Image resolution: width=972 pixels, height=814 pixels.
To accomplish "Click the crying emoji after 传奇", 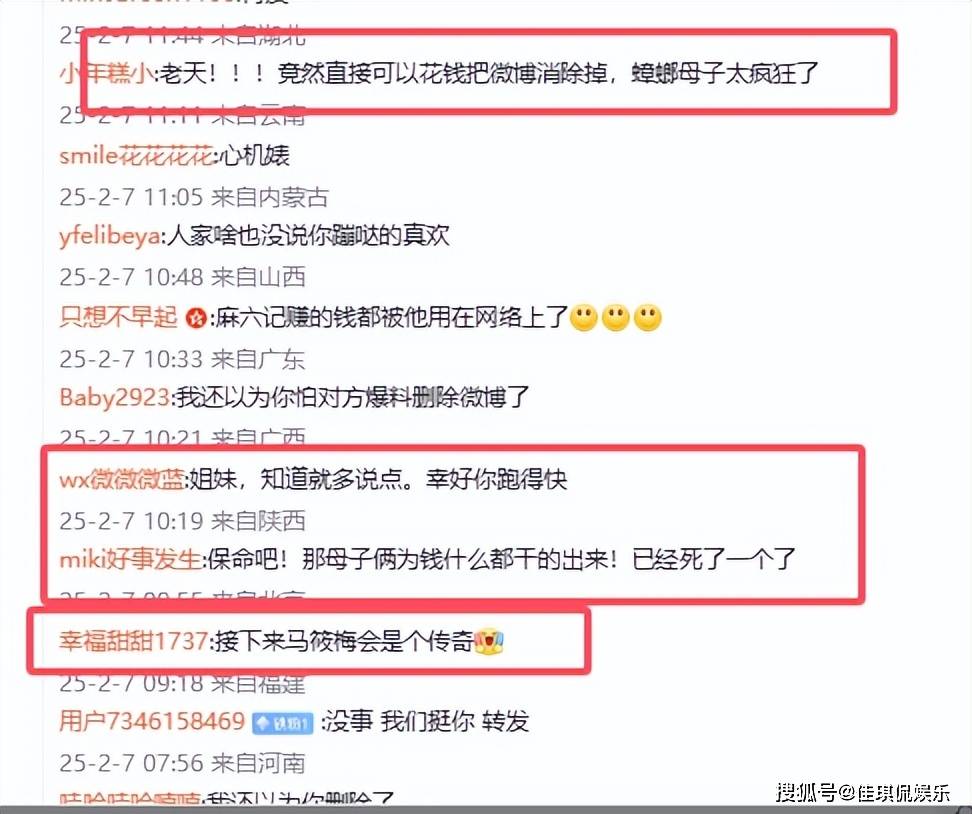I will pos(488,641).
